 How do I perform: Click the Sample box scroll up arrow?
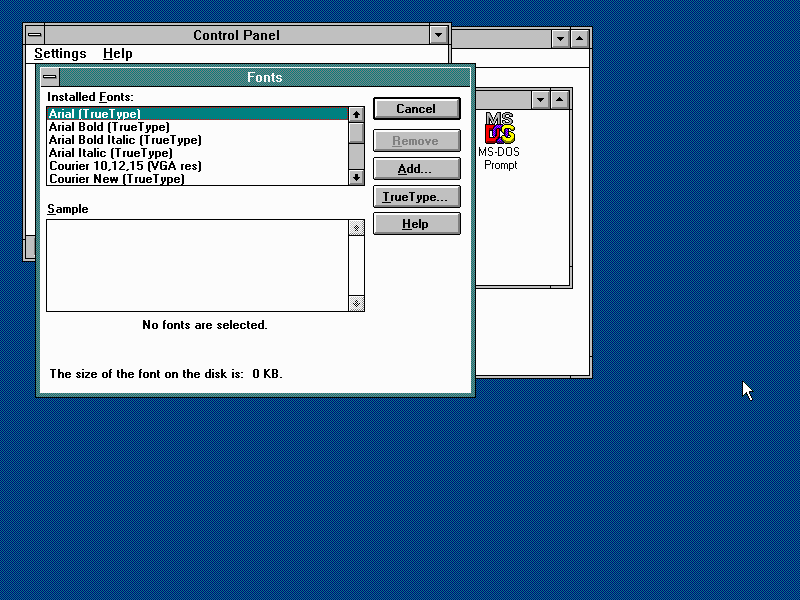[356, 228]
